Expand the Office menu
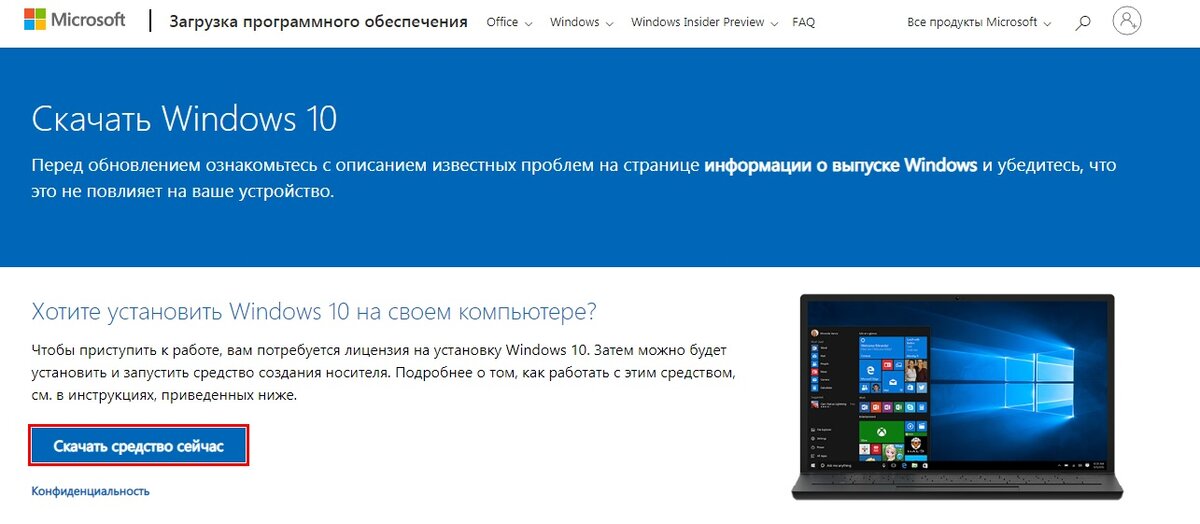The height and width of the screenshot is (524, 1200). coord(509,22)
